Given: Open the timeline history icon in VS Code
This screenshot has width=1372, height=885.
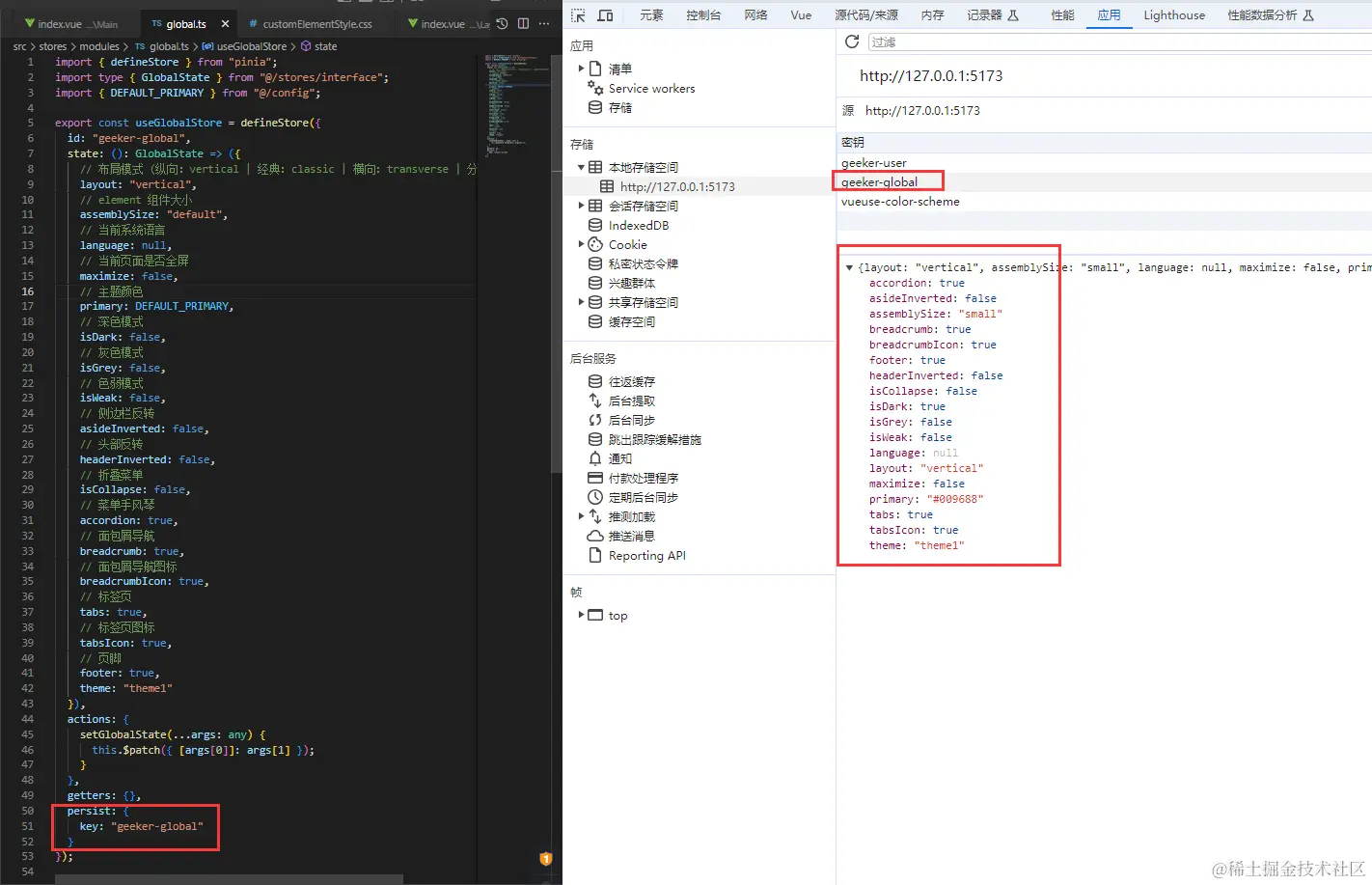Looking at the screenshot, I should [502, 23].
